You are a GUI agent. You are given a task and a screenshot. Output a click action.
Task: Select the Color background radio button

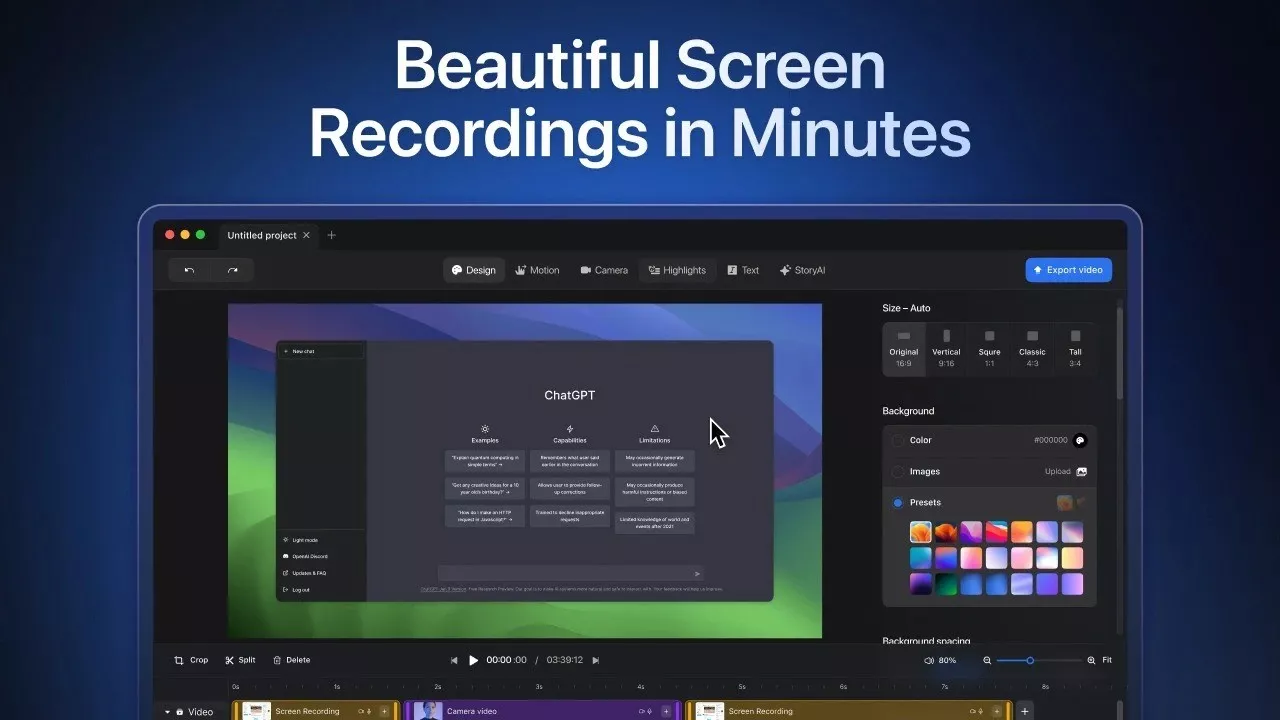897,440
